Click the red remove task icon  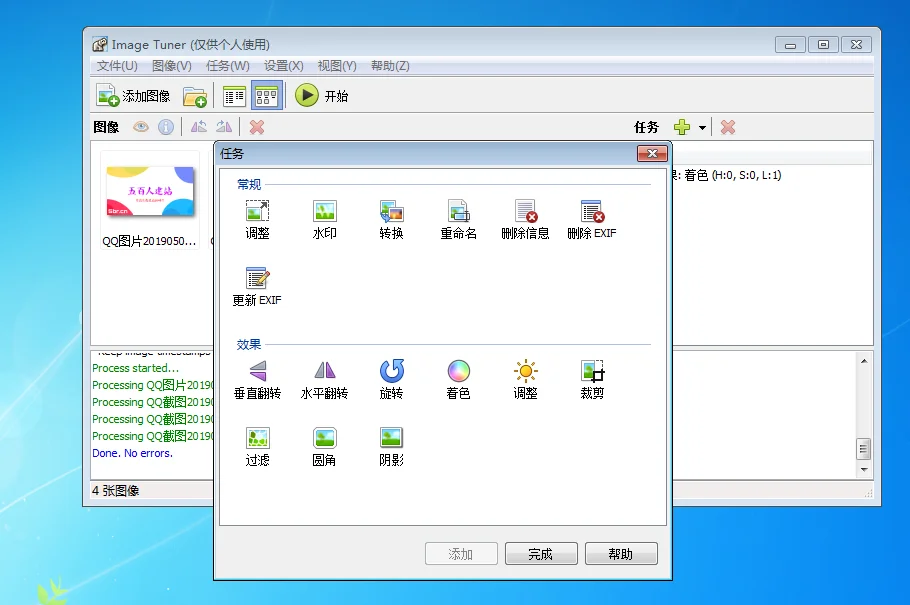pyautogui.click(x=728, y=127)
